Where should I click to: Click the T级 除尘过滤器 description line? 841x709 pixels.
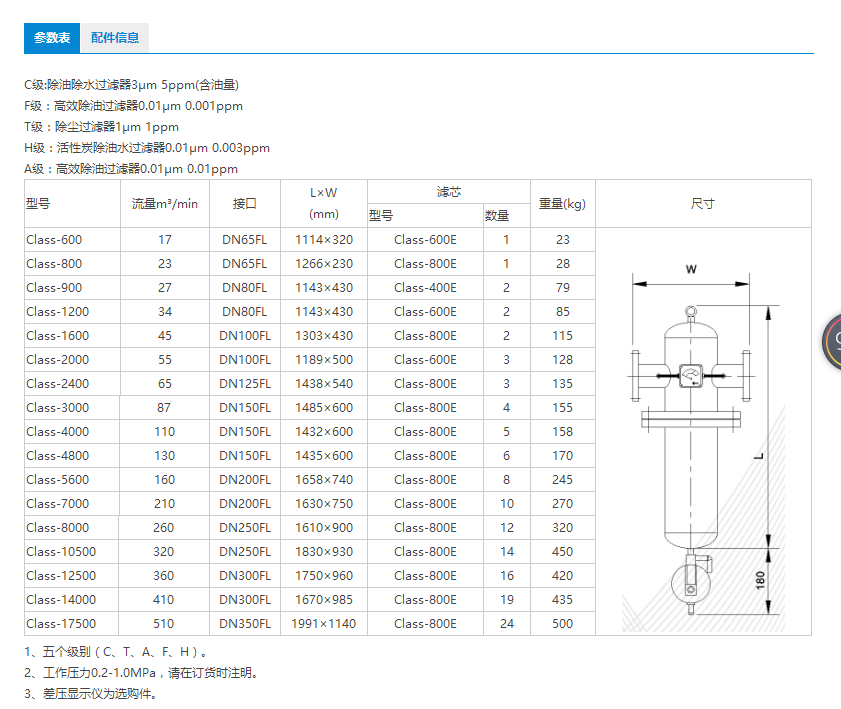[101, 127]
